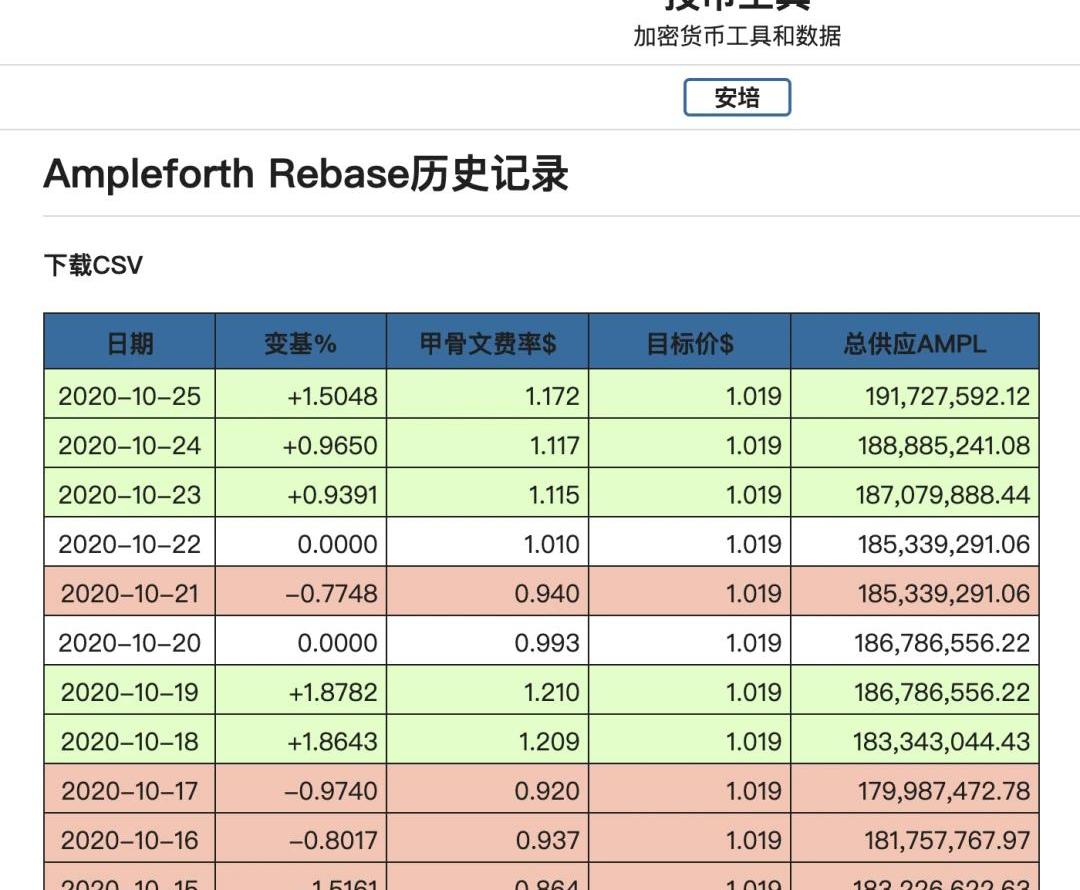Click the 总供应AMPL column header
Screen dimensions: 1080x890
pos(914,343)
